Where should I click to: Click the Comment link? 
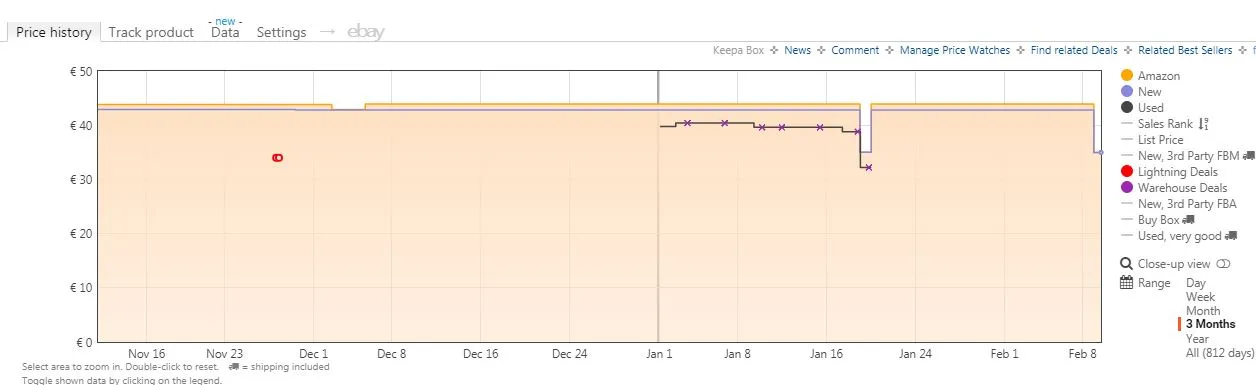pos(855,50)
